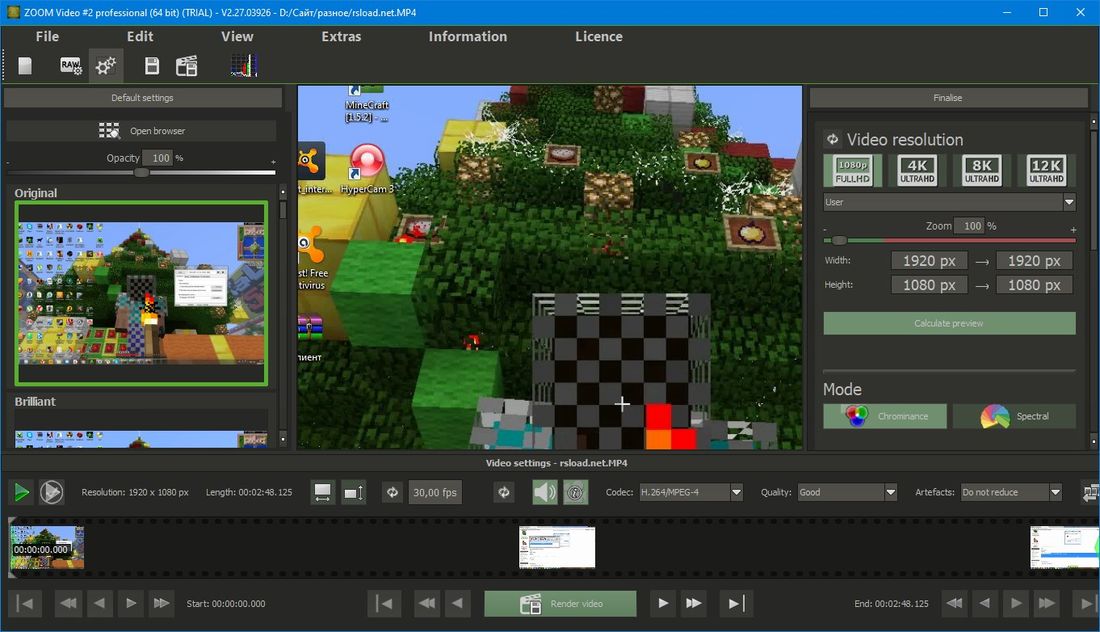Open the Extras menu
Image resolution: width=1100 pixels, height=632 pixels.
pos(341,36)
